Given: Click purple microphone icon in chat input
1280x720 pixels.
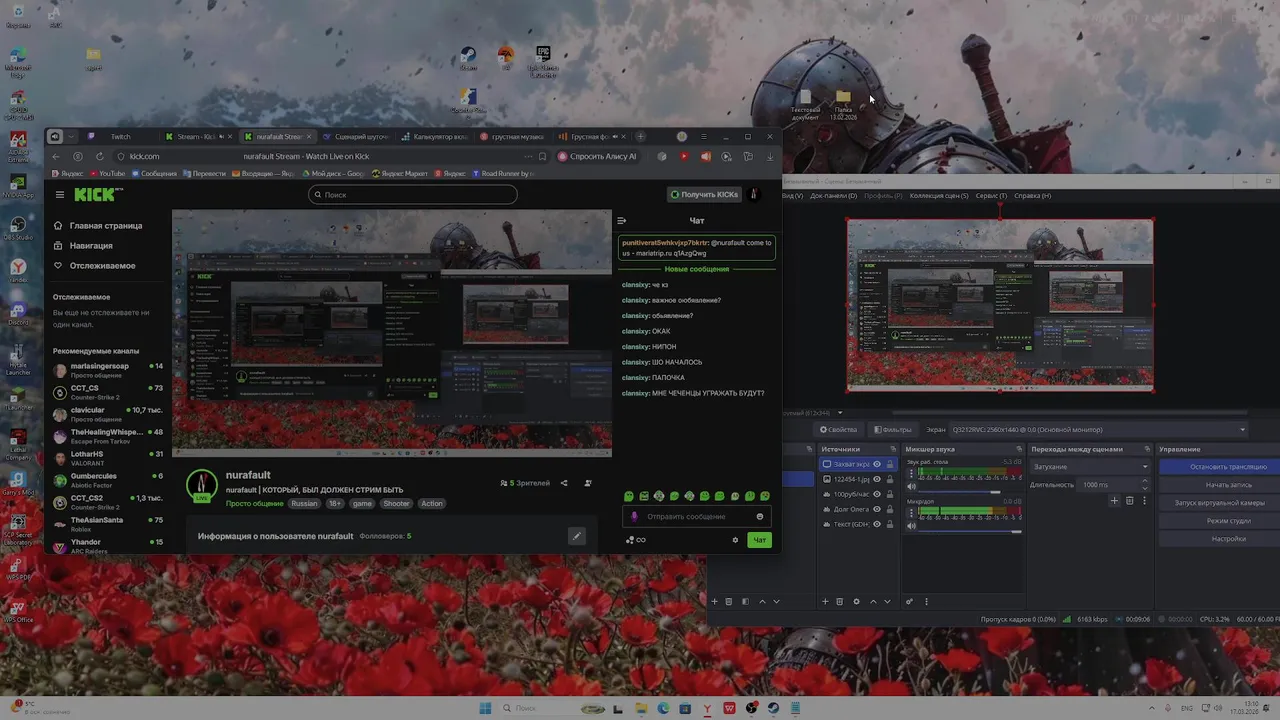Looking at the screenshot, I should pos(633,516).
